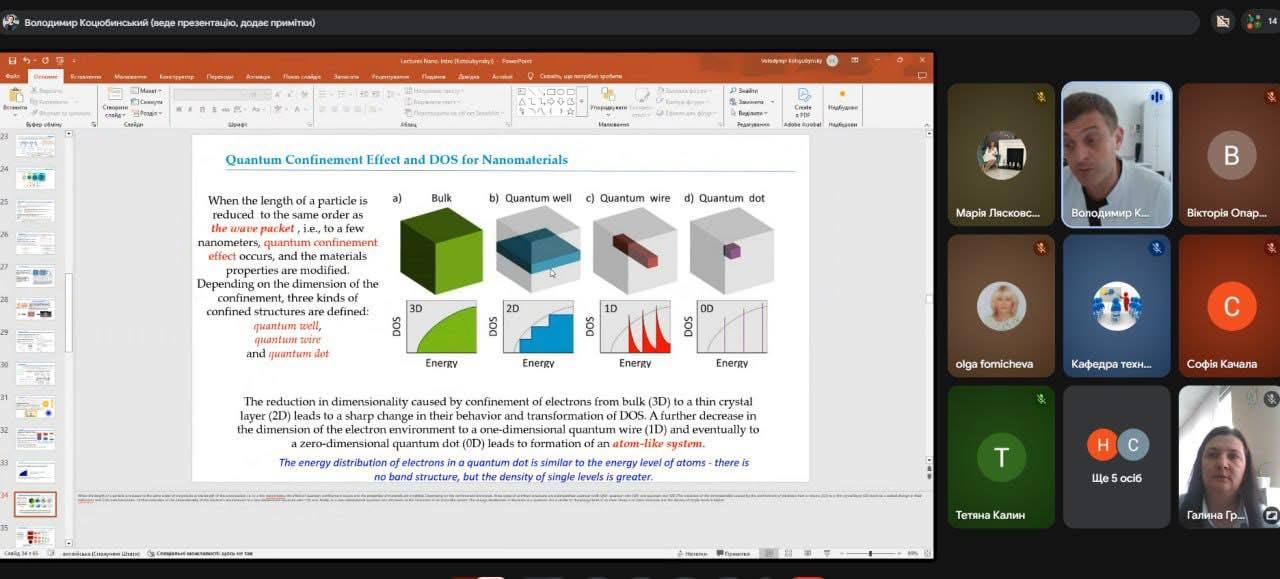
Task: Click the Примітки comments button in status bar
Action: [x=733, y=553]
